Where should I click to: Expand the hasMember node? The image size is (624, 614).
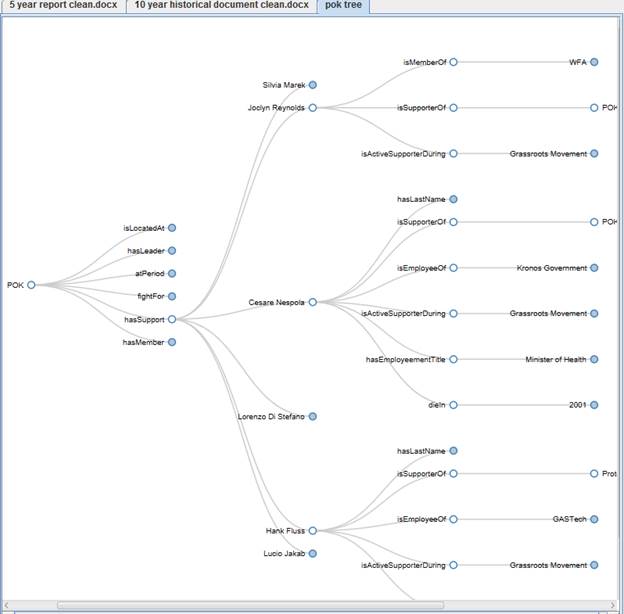[172, 342]
